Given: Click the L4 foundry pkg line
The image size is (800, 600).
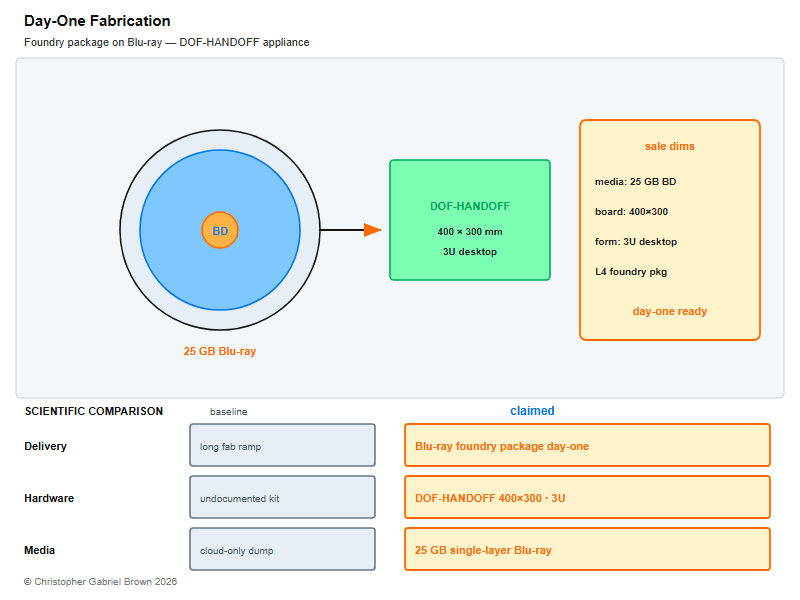Looking at the screenshot, I should tap(631, 272).
